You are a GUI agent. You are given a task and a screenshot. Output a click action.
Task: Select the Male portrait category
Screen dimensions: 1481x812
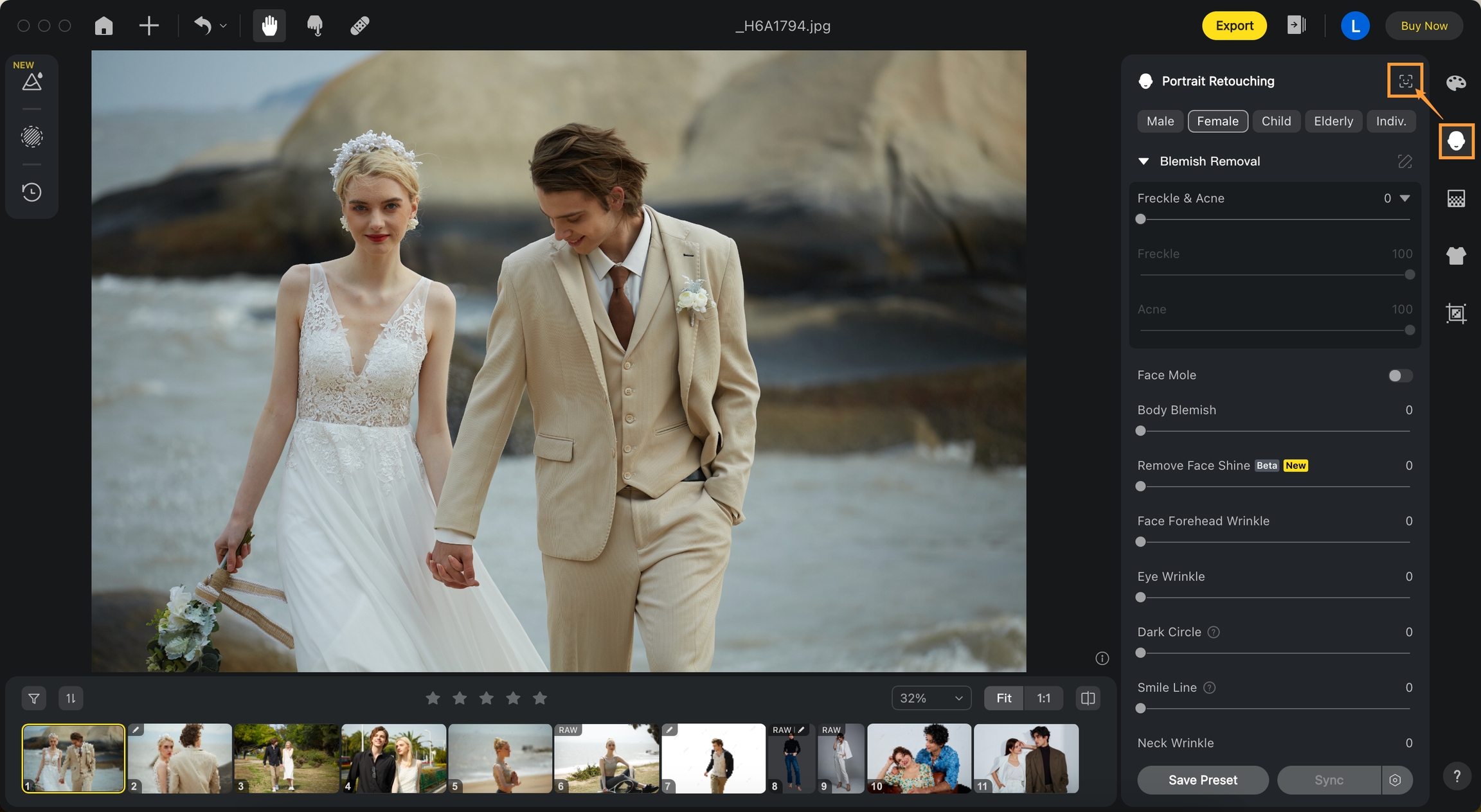pos(1160,121)
